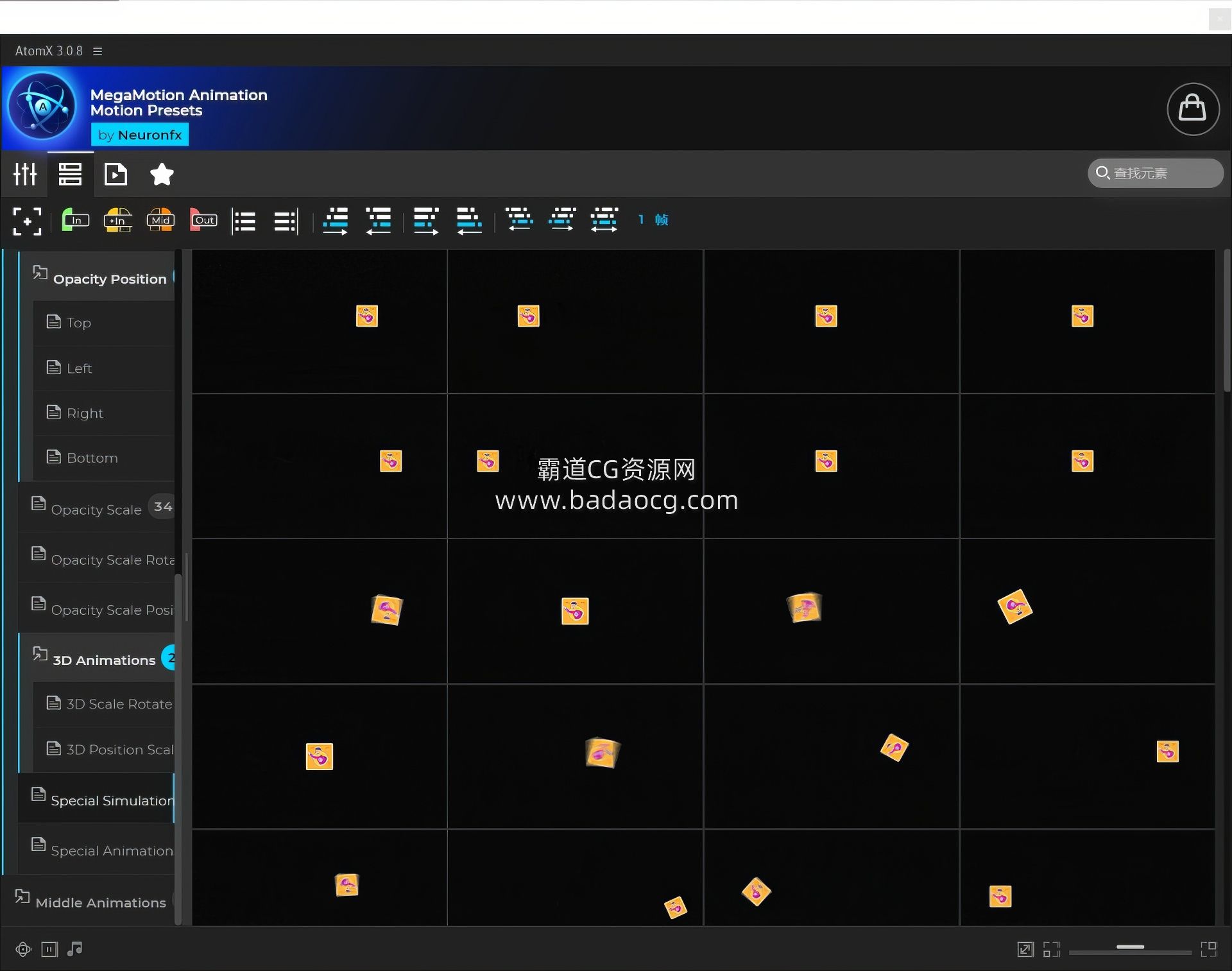Open the AtomX hamburger menu
Screen dimensions: 1232x971
98,51
